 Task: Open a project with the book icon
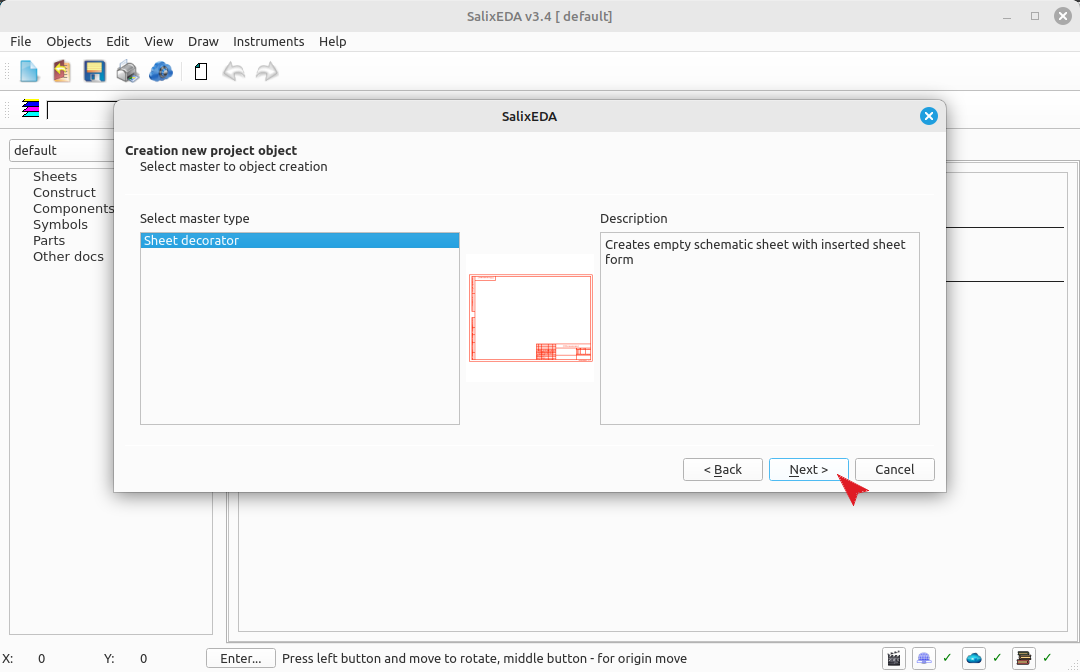tap(61, 72)
